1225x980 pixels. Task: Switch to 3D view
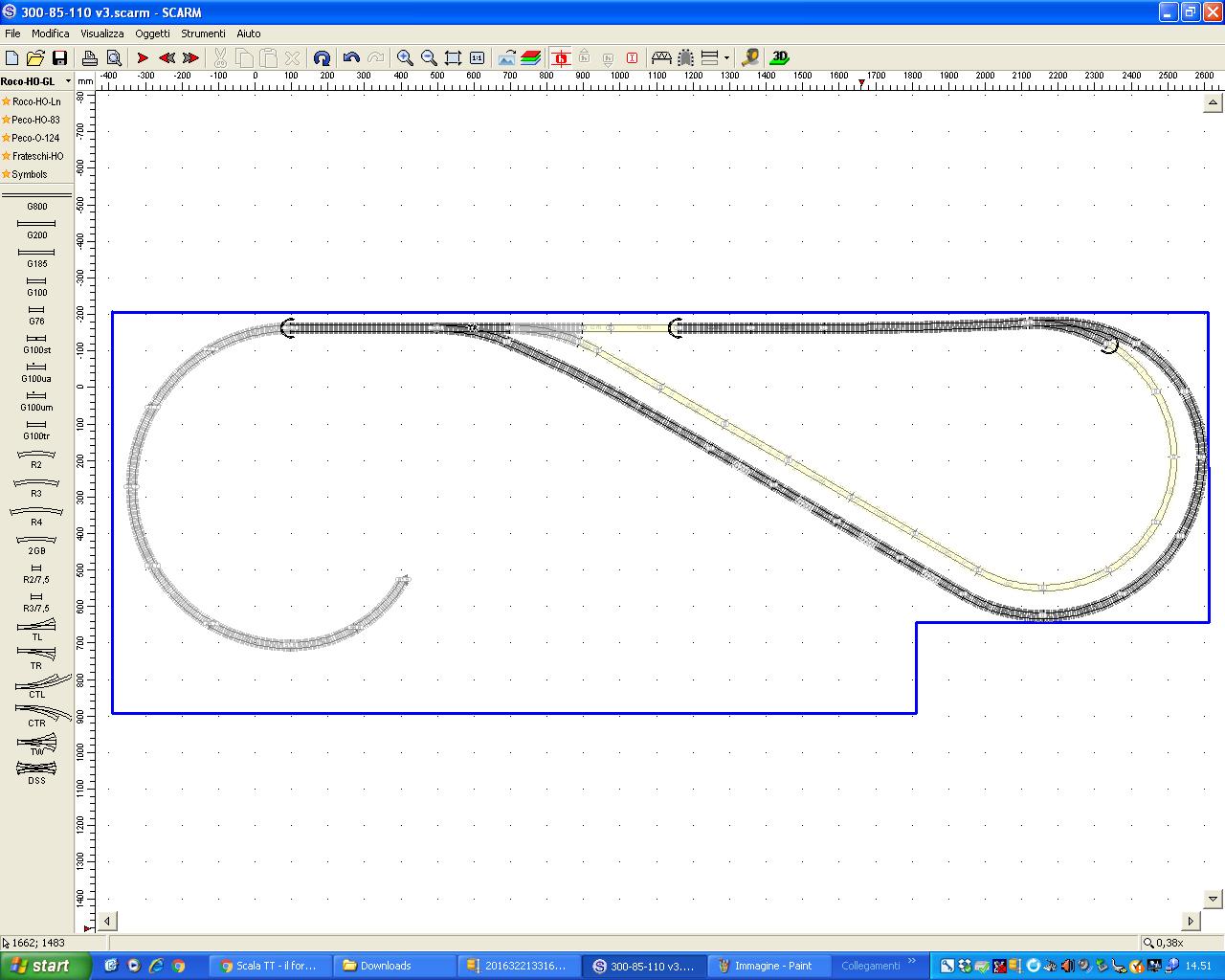point(780,57)
